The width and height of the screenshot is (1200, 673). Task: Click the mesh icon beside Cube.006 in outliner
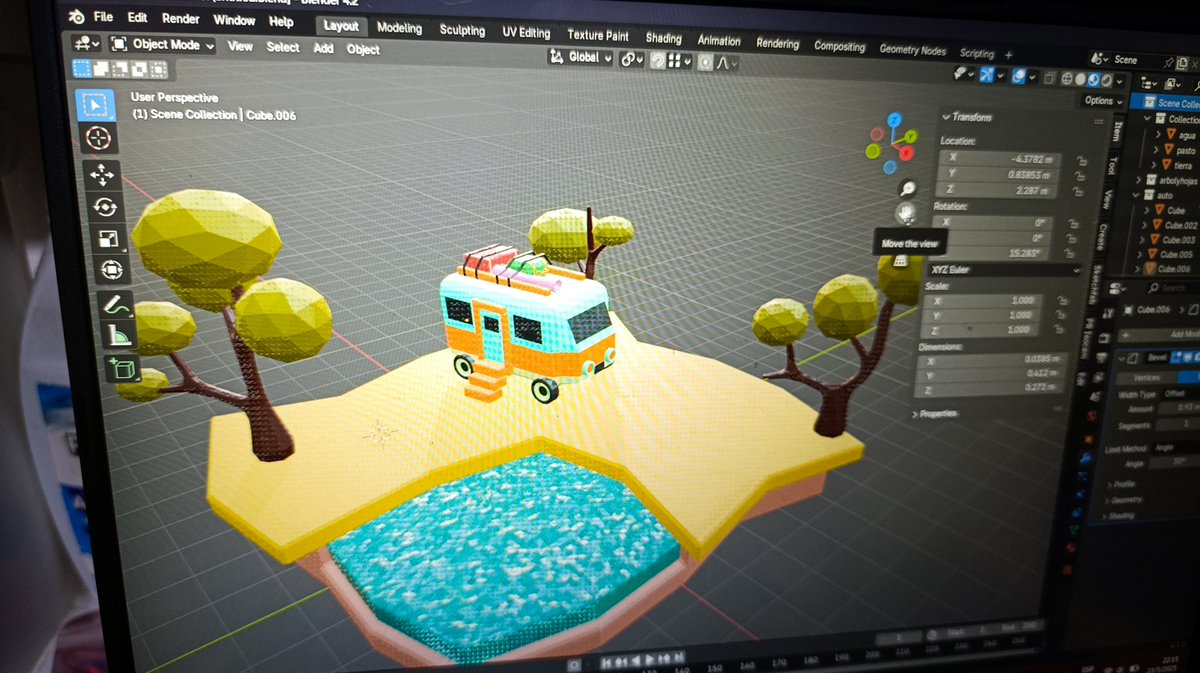tap(1152, 269)
